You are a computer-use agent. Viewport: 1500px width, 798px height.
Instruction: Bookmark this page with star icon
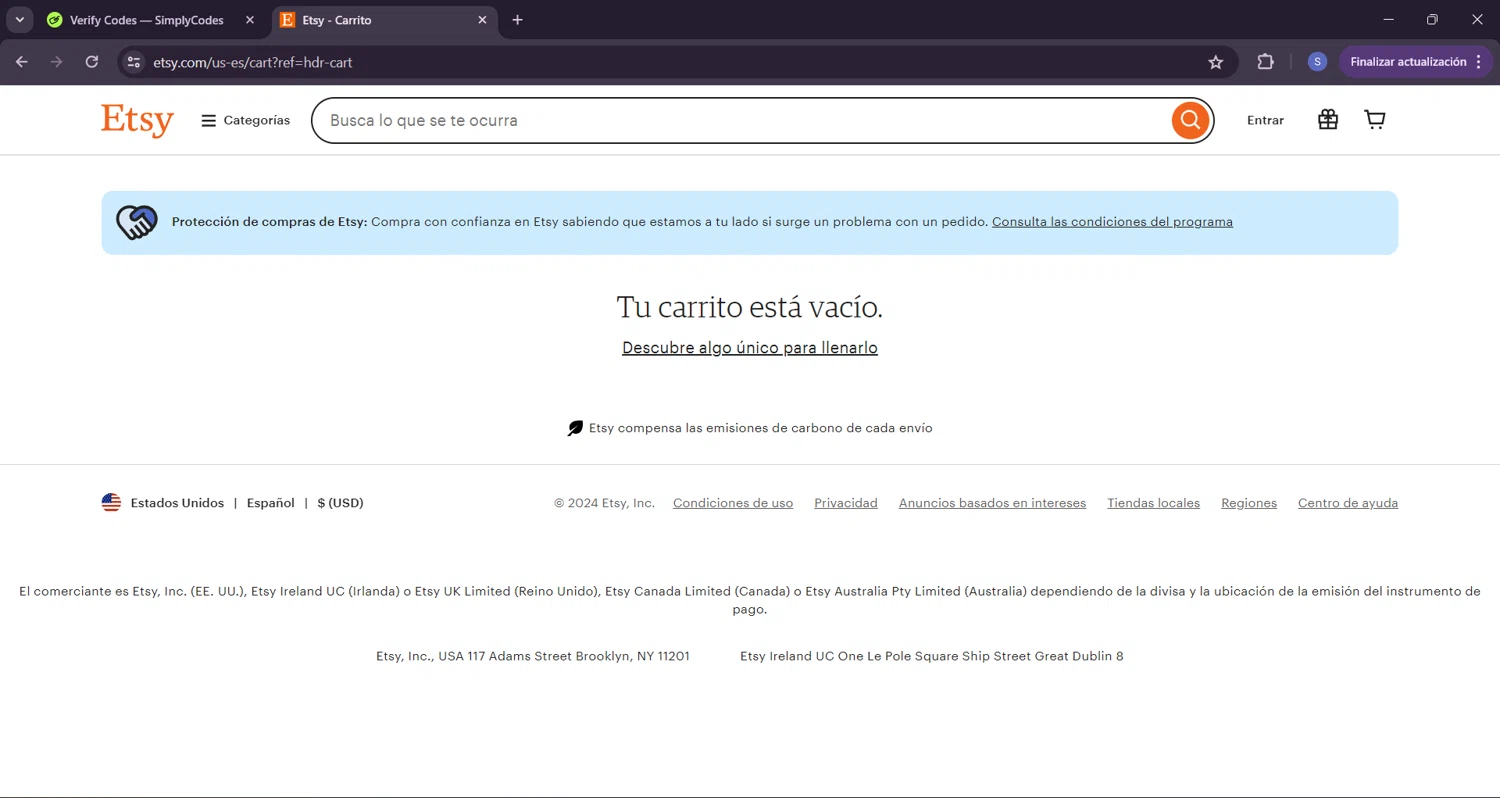[1216, 62]
